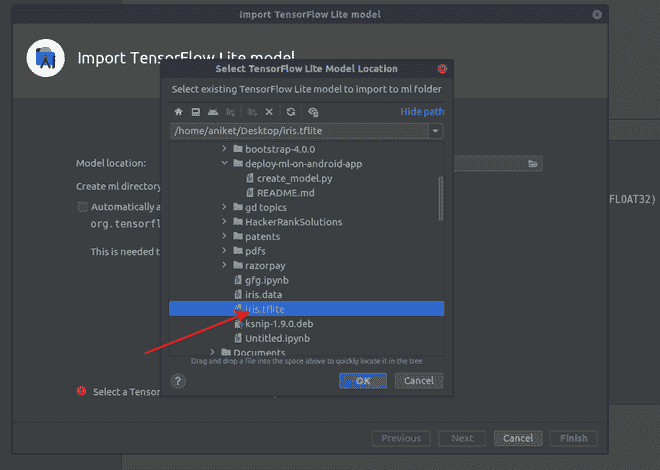Open the path history dropdown arrow
Image resolution: width=660 pixels, height=470 pixels.
point(436,131)
